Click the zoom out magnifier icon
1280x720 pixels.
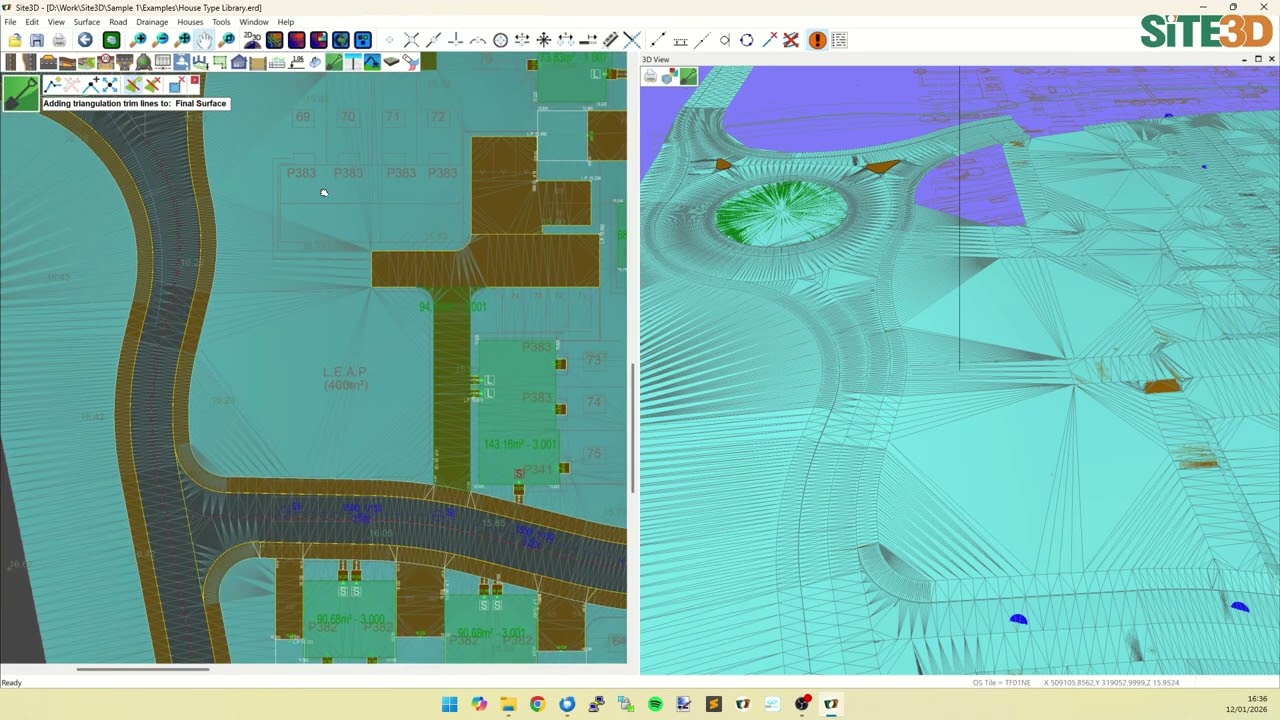(160, 40)
